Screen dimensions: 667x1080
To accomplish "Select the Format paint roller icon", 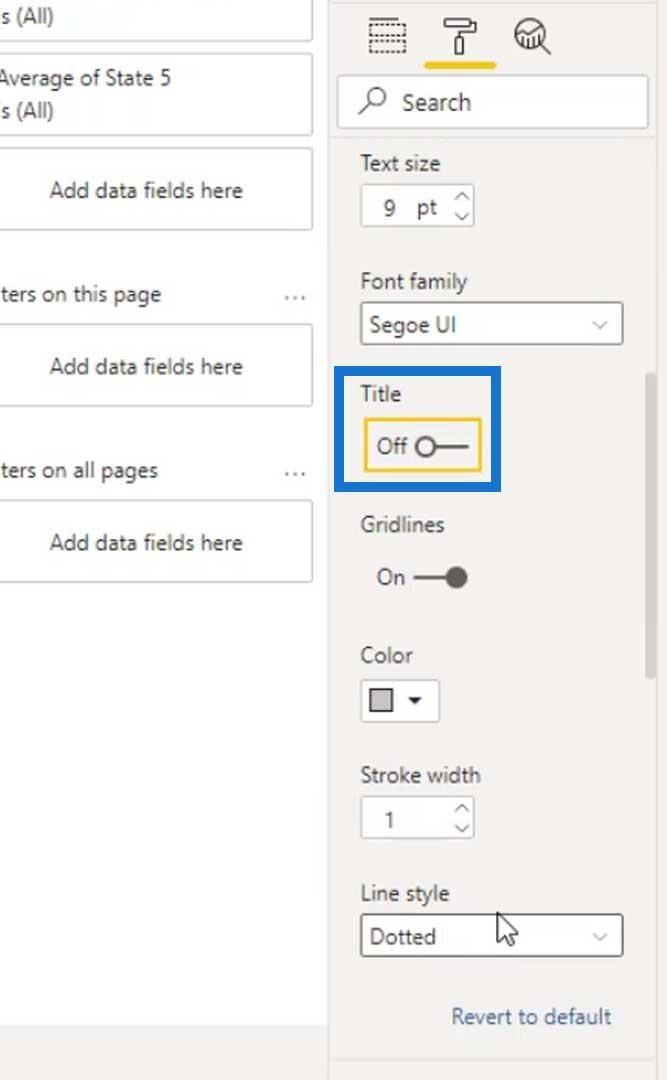I will click(460, 36).
